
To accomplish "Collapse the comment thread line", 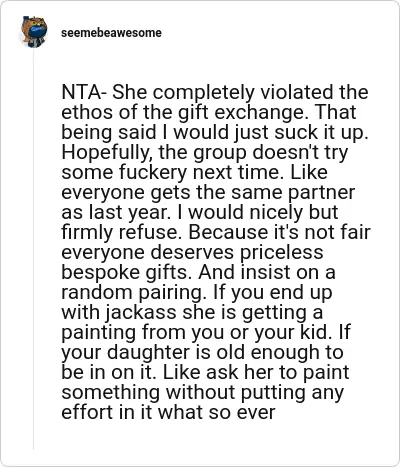I will pyautogui.click(x=33, y=250).
